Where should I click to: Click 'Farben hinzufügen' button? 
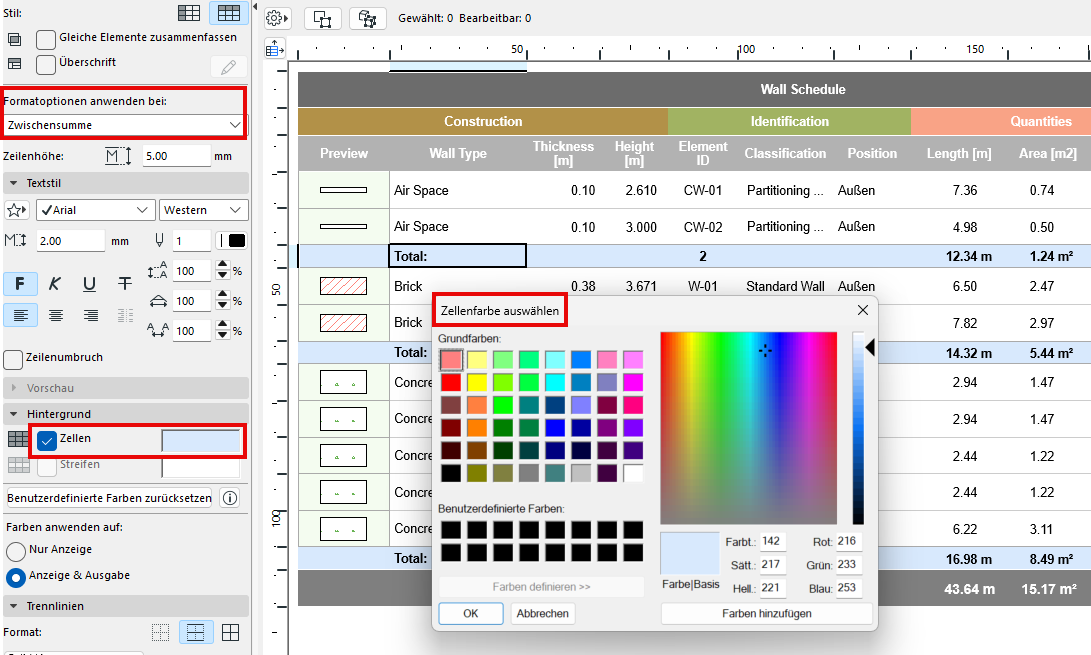tap(766, 613)
